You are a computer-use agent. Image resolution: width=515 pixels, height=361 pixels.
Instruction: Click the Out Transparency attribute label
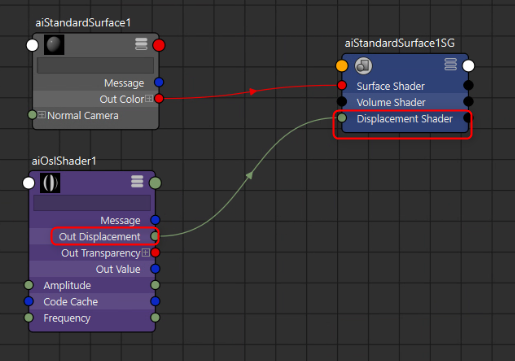tap(101, 253)
